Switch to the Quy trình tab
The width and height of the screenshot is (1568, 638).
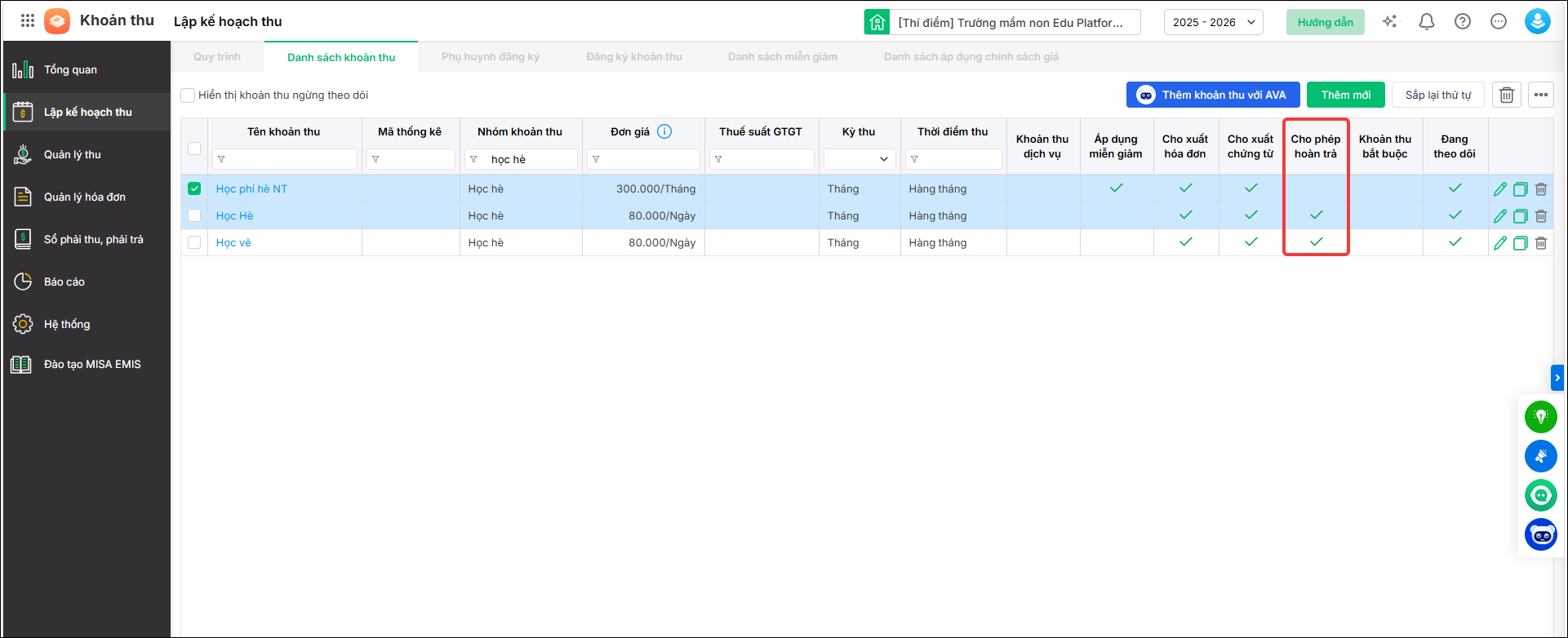pos(217,57)
